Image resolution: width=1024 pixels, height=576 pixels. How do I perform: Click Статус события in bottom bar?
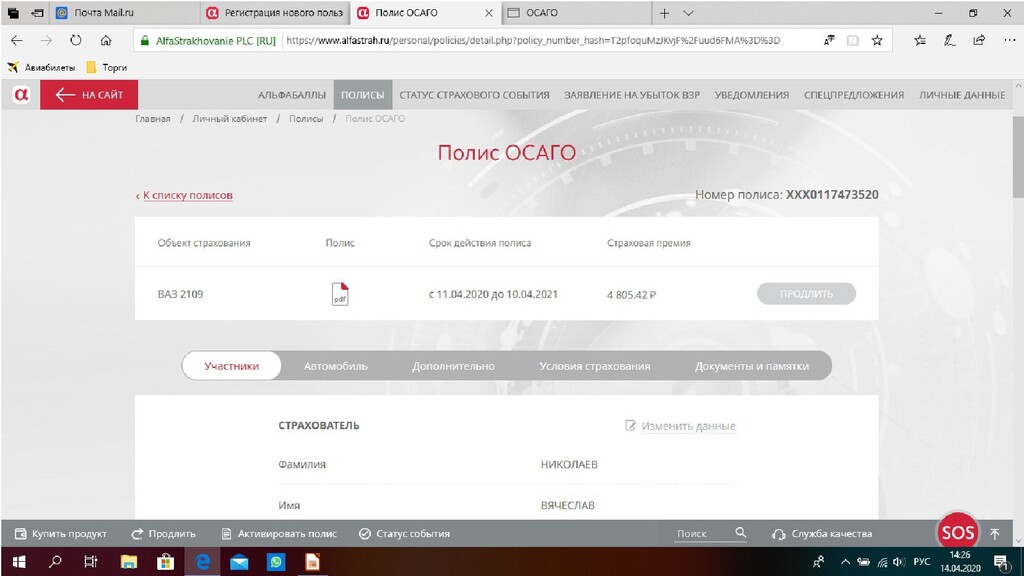tap(404, 534)
